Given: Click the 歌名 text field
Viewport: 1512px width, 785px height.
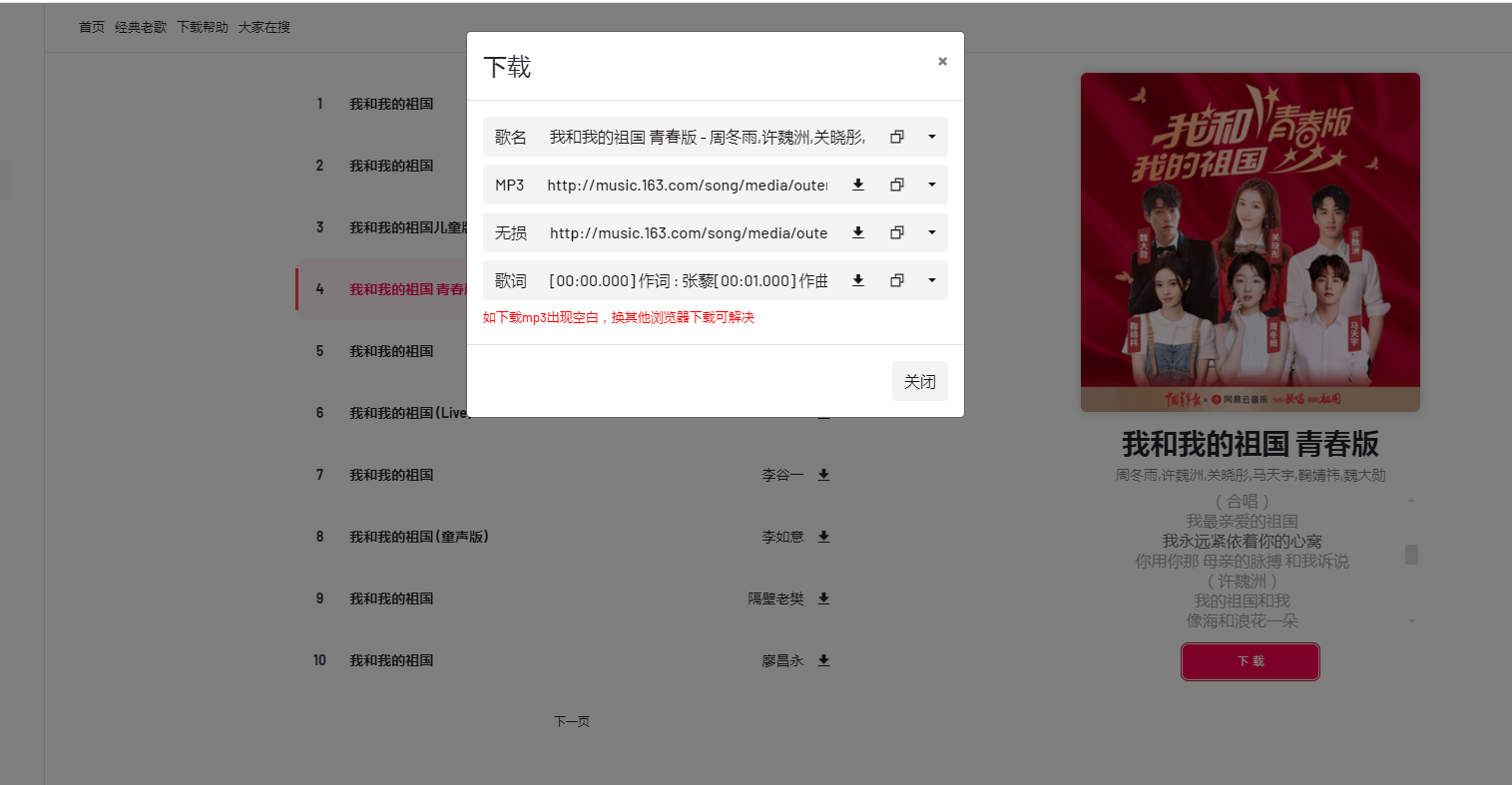Looking at the screenshot, I should [708, 137].
